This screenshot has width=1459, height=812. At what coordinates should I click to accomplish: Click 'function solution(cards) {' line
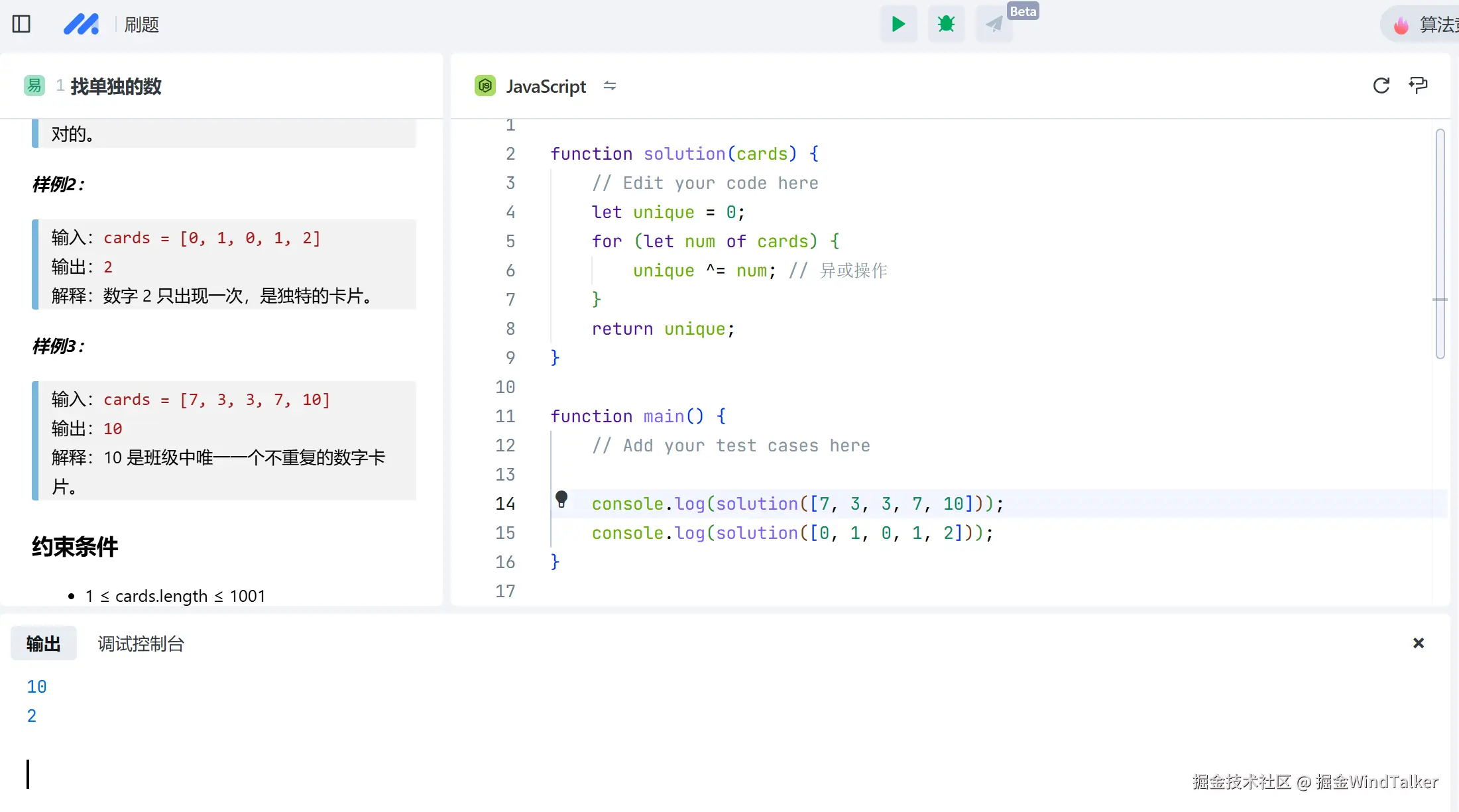[685, 154]
